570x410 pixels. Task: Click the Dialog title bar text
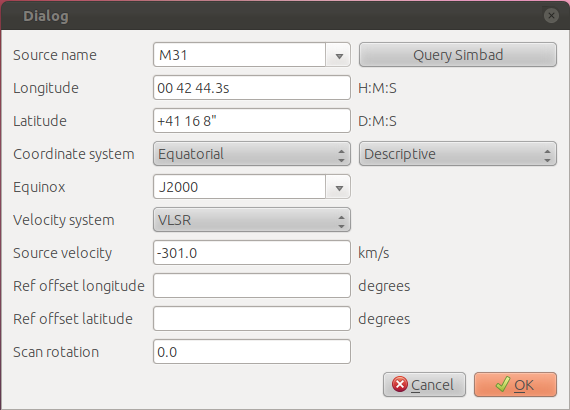point(46,16)
